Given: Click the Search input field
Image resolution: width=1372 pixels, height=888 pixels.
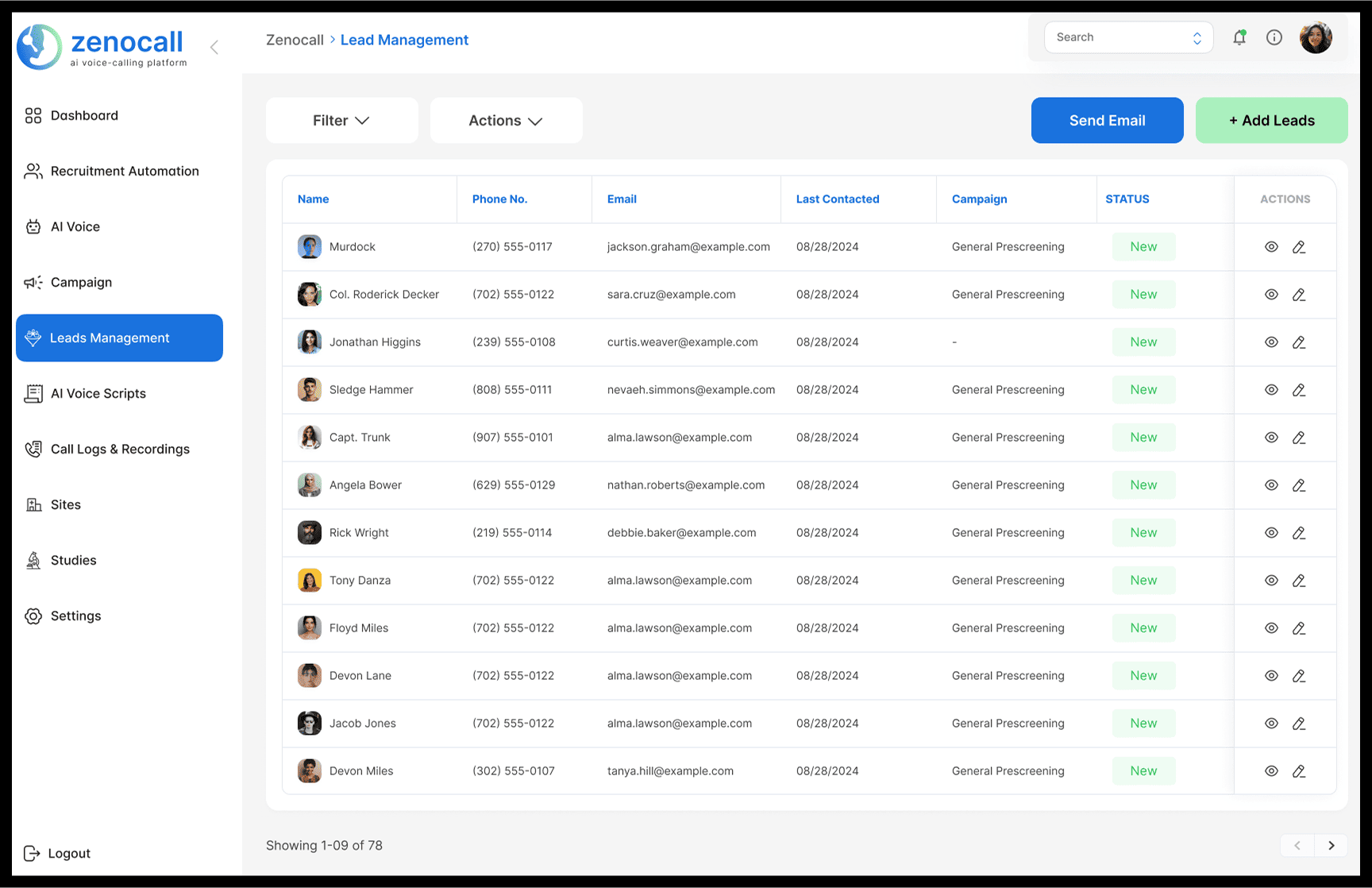Looking at the screenshot, I should pos(1120,37).
